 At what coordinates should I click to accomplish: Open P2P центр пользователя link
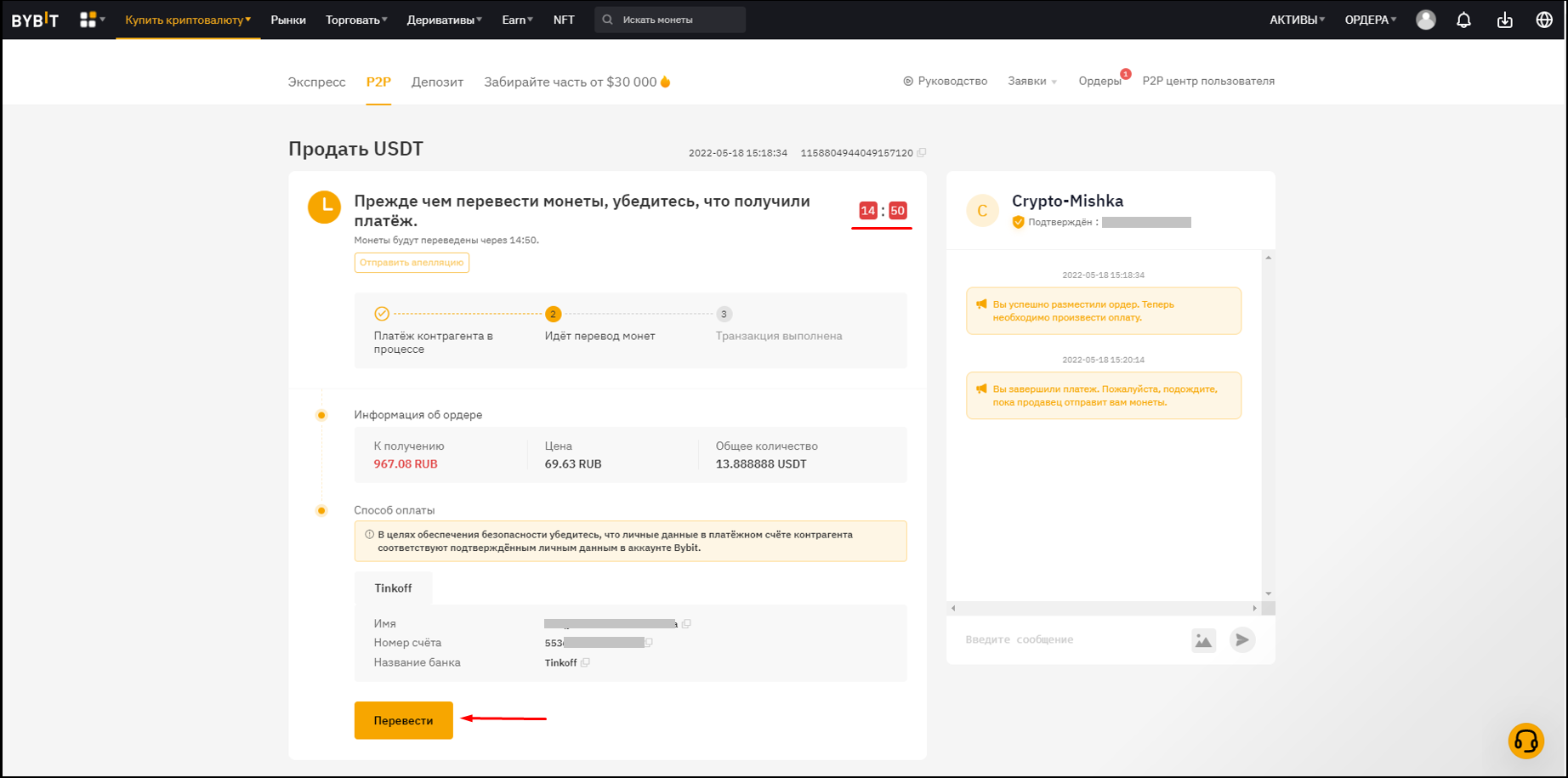click(1208, 81)
